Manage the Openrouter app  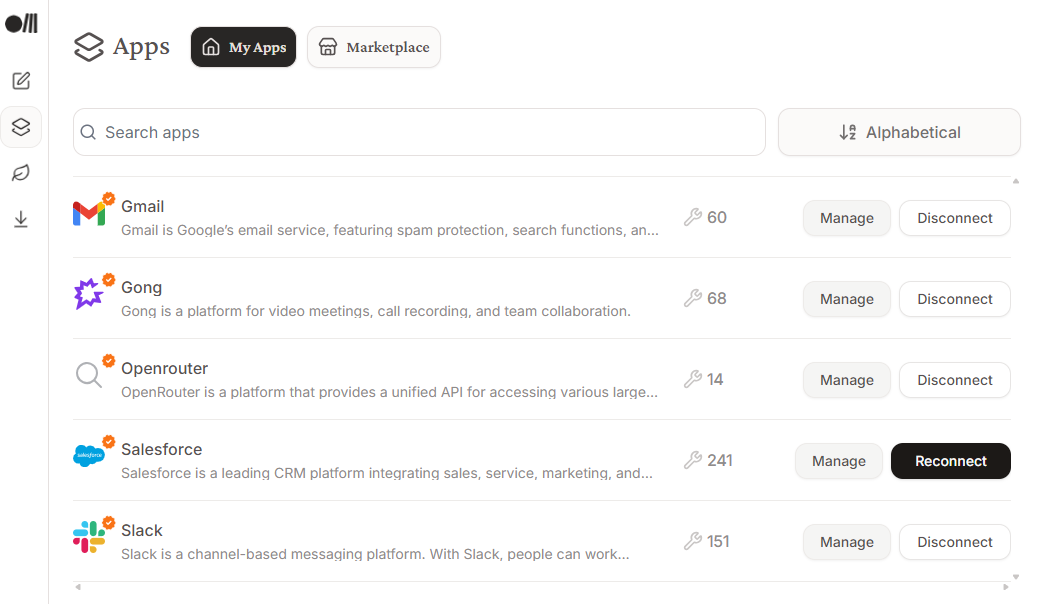(x=847, y=380)
